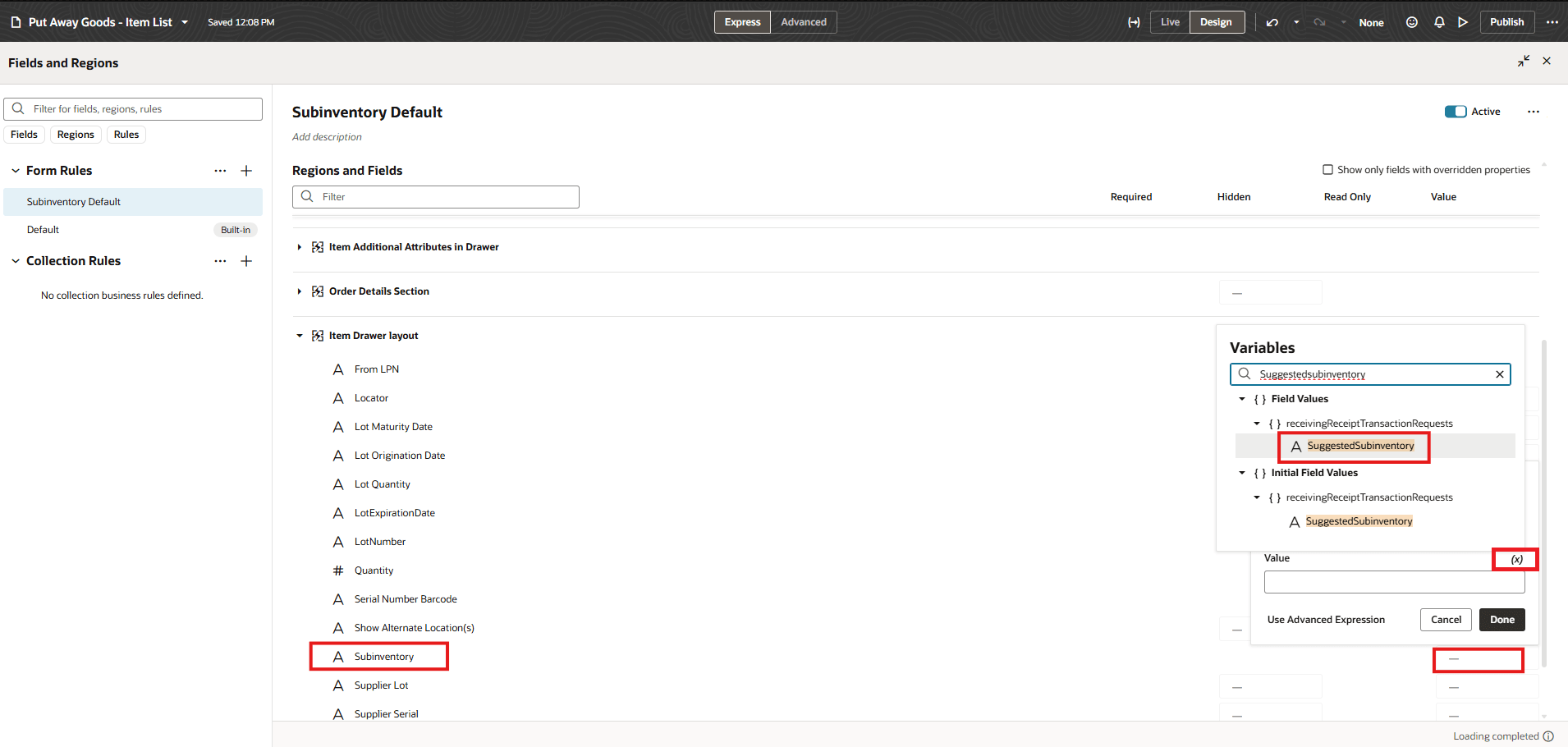This screenshot has height=747, width=1568.
Task: Click the undo arrow in top toolbar
Action: [1272, 22]
